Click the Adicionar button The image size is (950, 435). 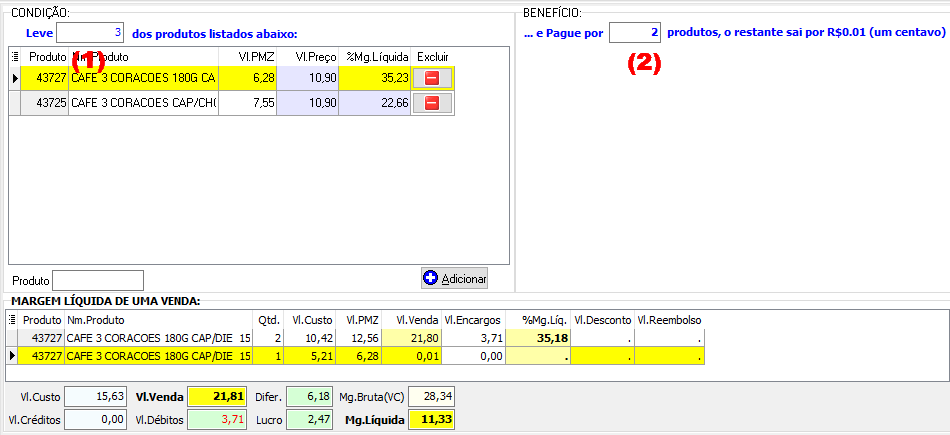coord(454,279)
